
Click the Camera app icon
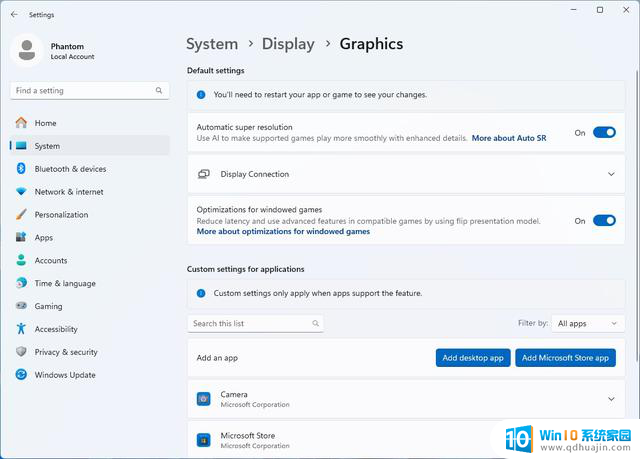(x=204, y=399)
